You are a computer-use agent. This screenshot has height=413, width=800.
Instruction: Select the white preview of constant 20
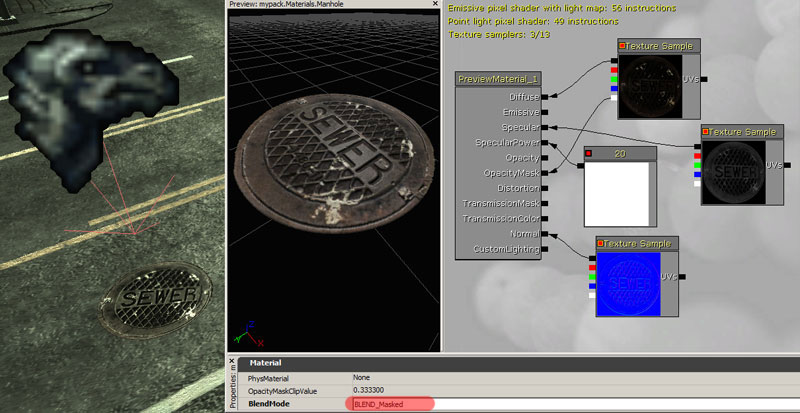(x=616, y=194)
